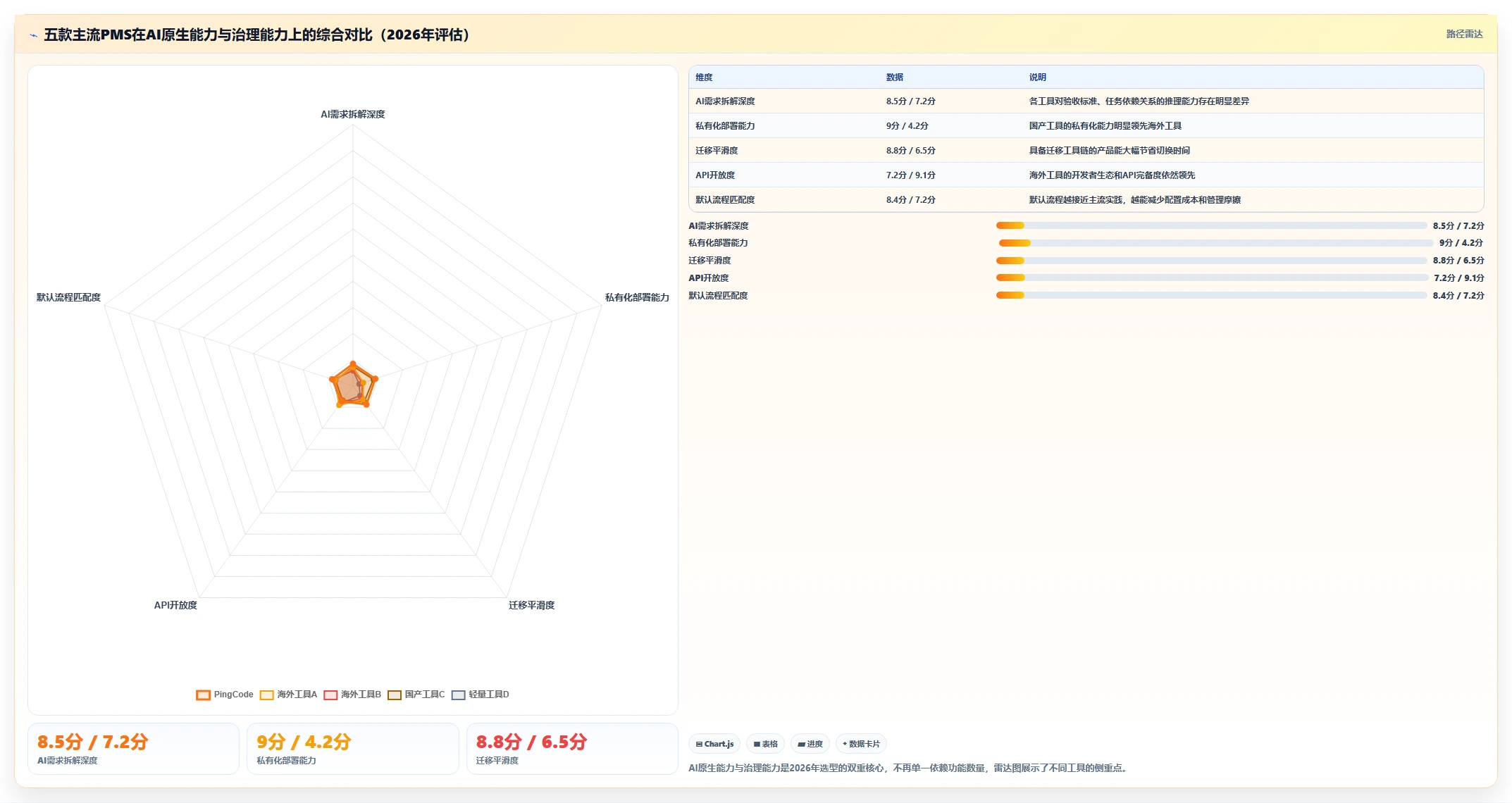Image resolution: width=1512 pixels, height=803 pixels.
Task: Click the radar axis label 迁移平滑度
Action: click(x=532, y=605)
